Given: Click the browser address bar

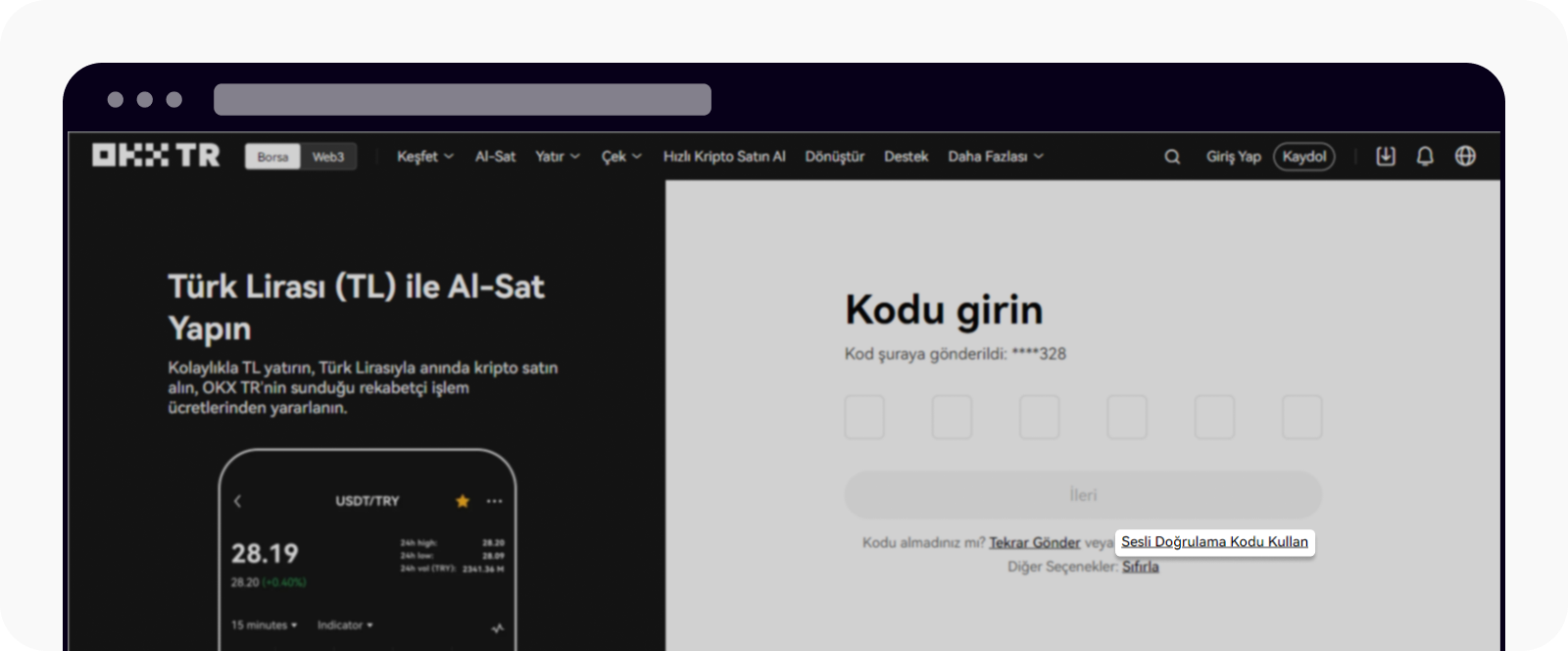Looking at the screenshot, I should click(x=463, y=100).
